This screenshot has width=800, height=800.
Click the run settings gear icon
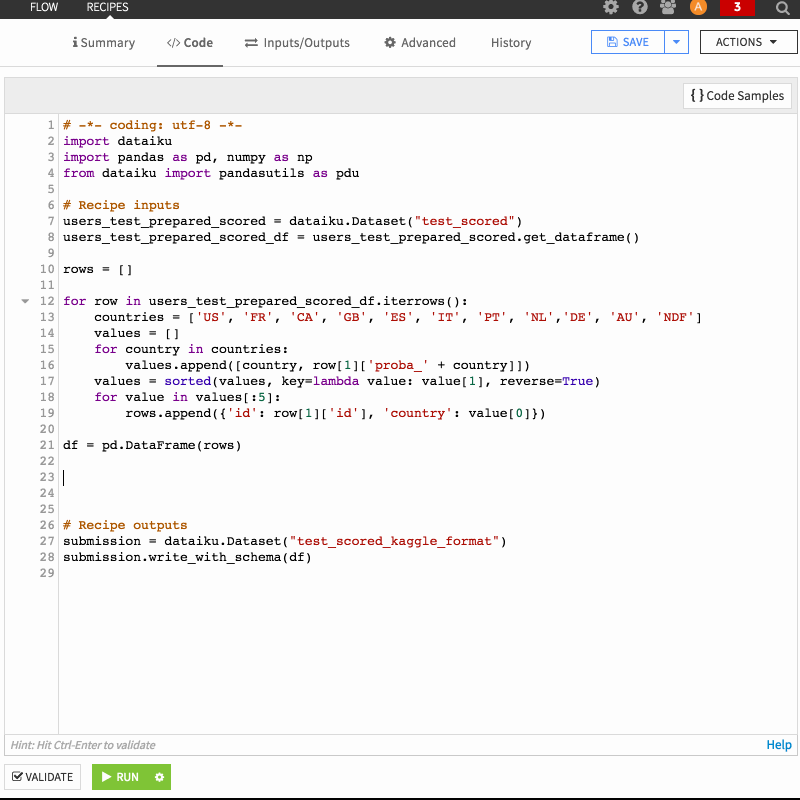(159, 777)
